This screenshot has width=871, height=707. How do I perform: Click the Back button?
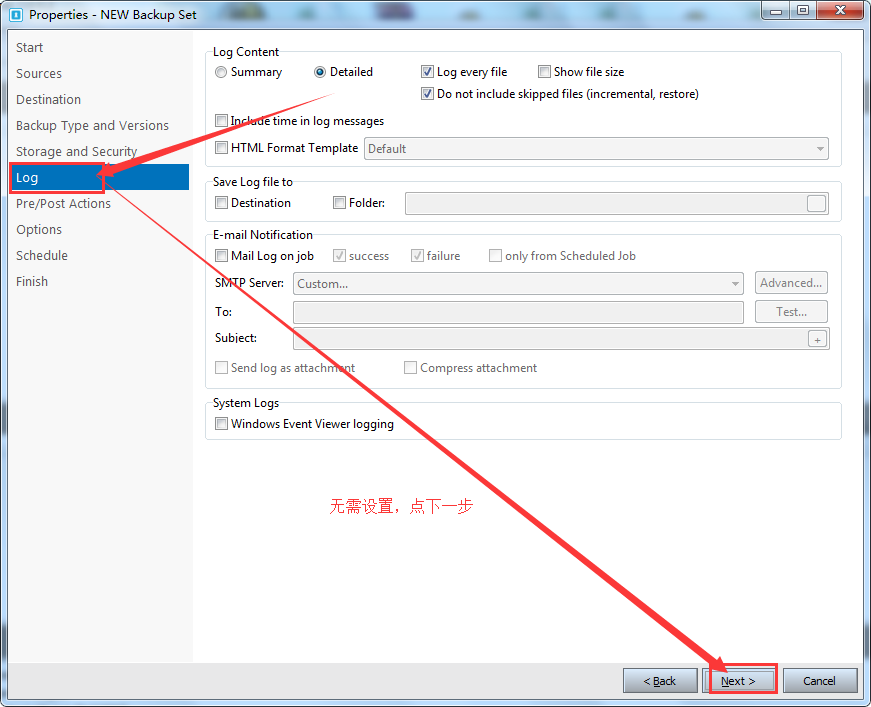click(x=660, y=681)
